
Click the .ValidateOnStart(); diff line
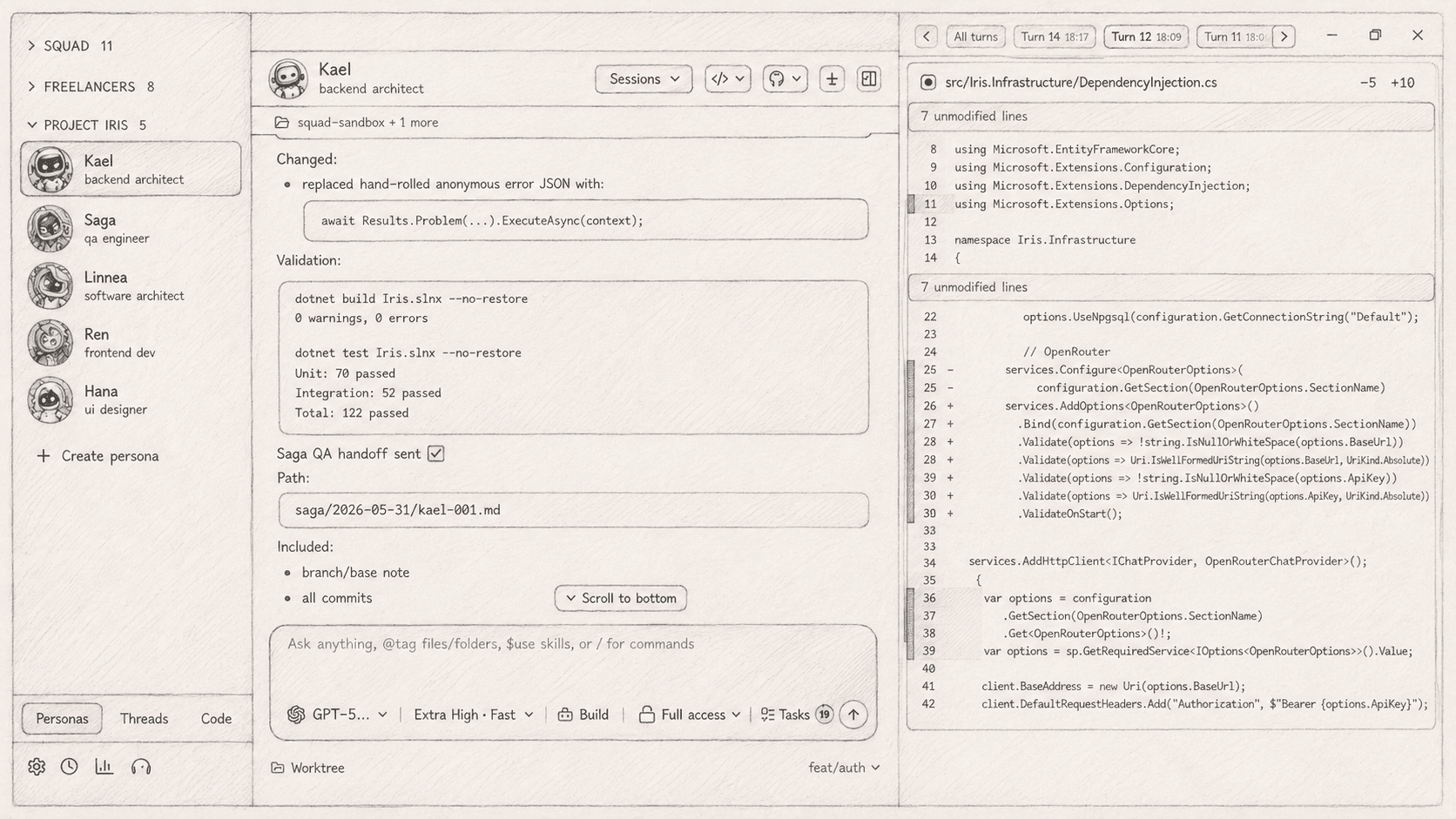[1070, 514]
